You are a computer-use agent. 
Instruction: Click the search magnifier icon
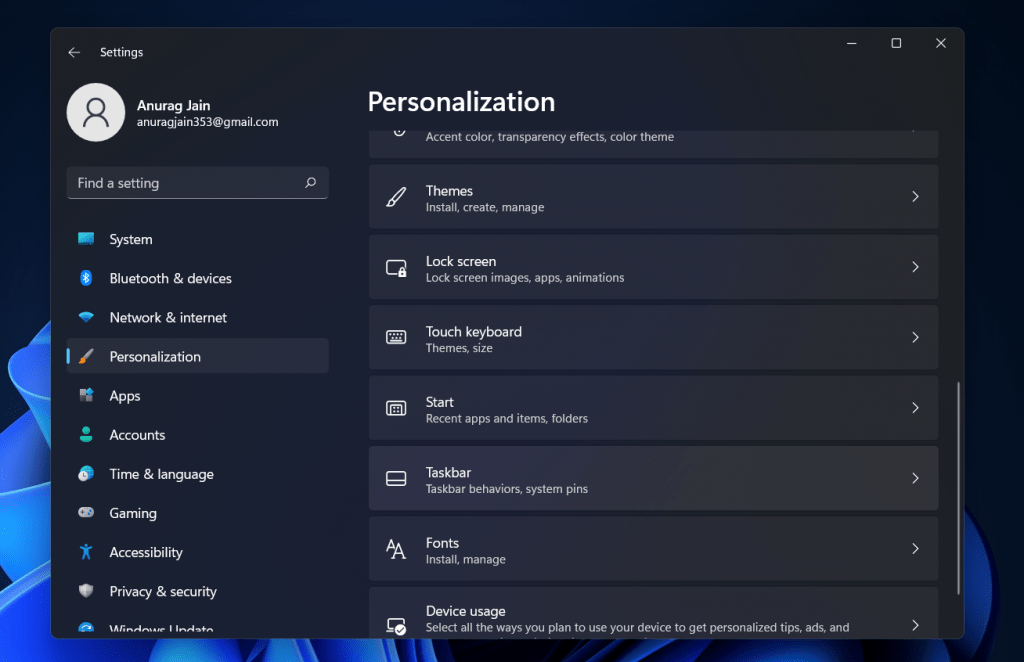coord(310,183)
